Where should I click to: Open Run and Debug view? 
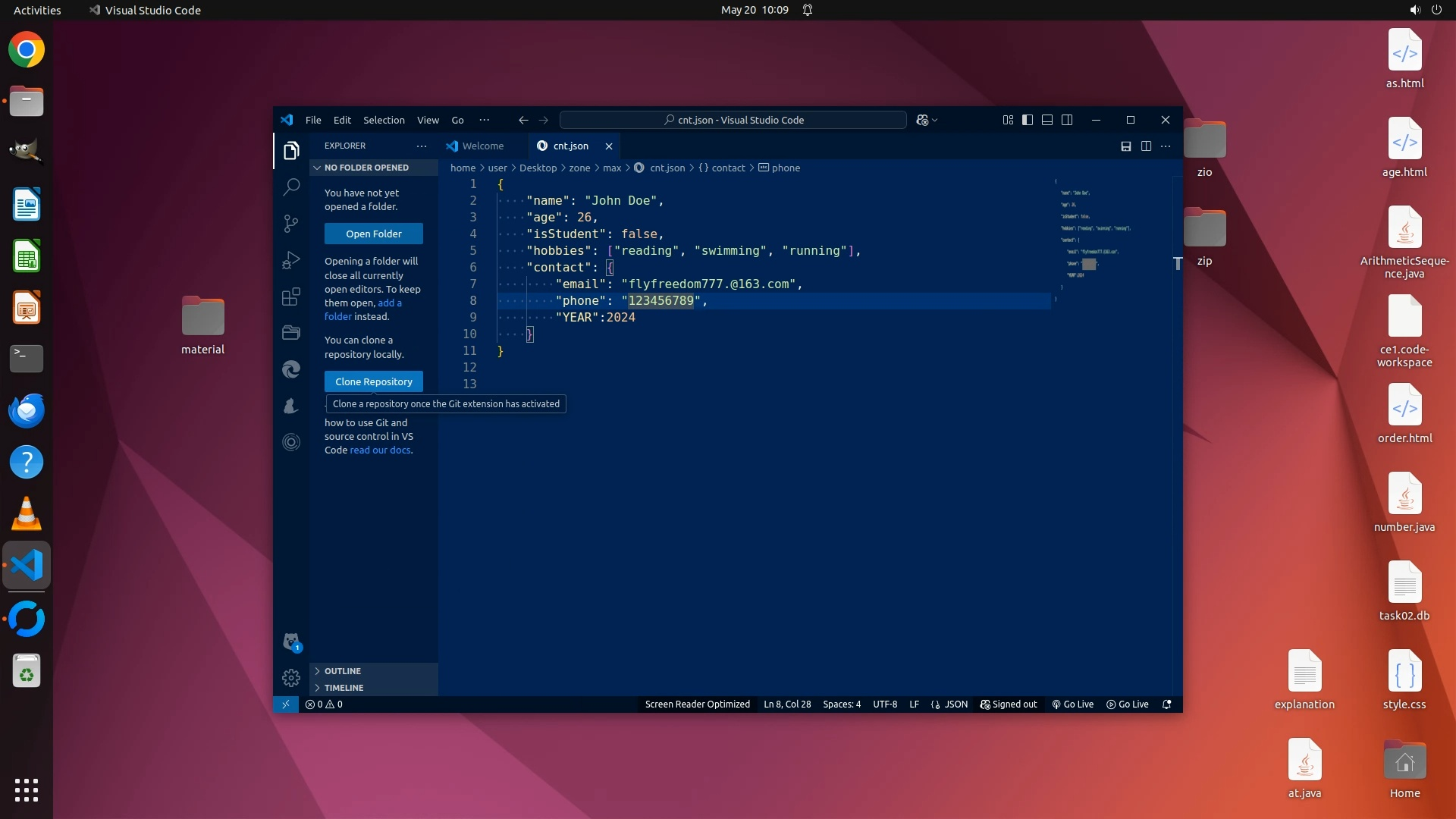click(291, 260)
